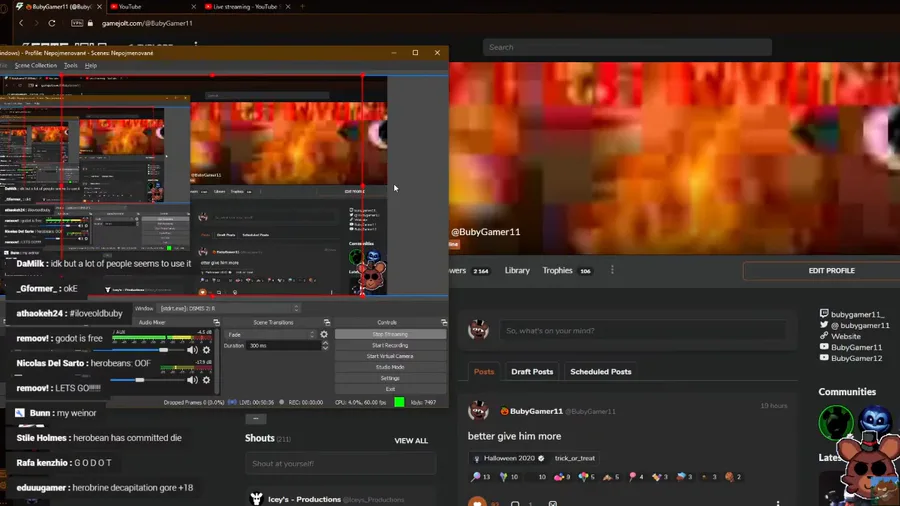Switch to the Posts tab
The image size is (900, 506).
(484, 372)
